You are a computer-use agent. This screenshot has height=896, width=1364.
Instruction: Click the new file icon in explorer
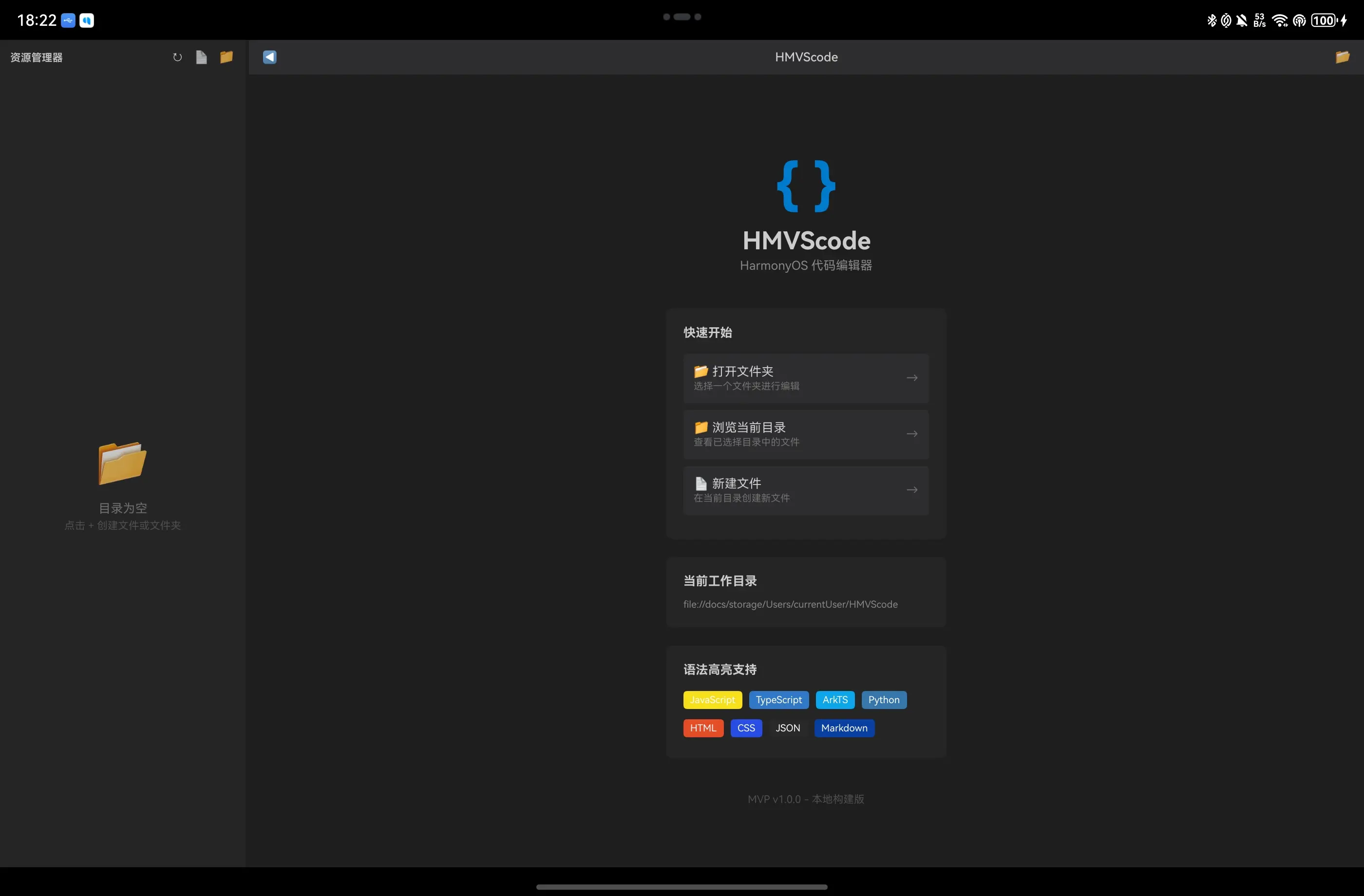coord(201,57)
